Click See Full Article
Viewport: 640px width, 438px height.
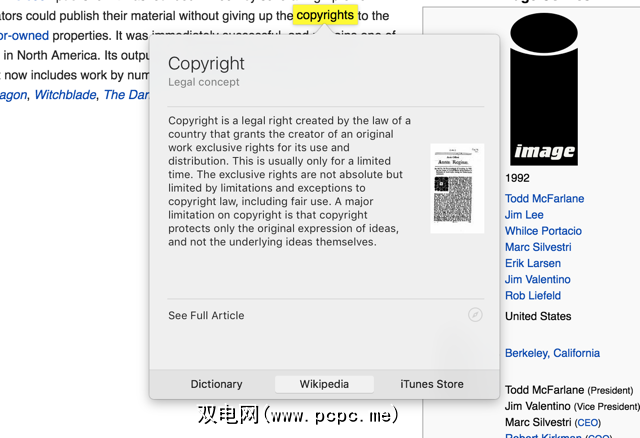coord(206,316)
